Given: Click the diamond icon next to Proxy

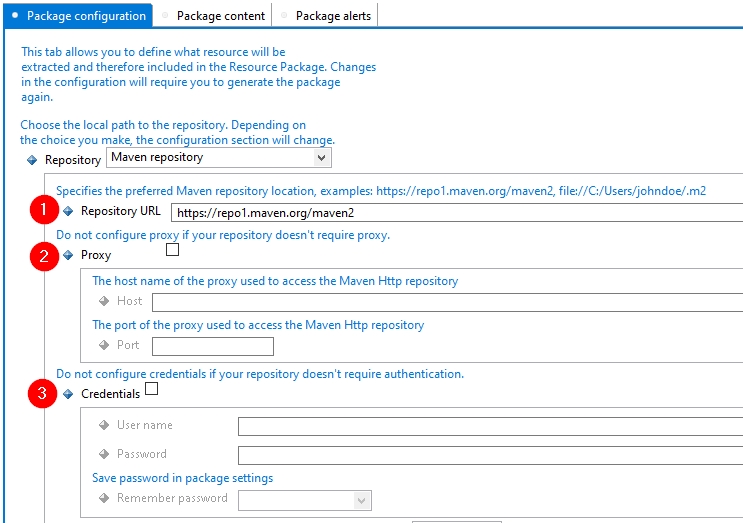Looking at the screenshot, I should pyautogui.click(x=68, y=256).
